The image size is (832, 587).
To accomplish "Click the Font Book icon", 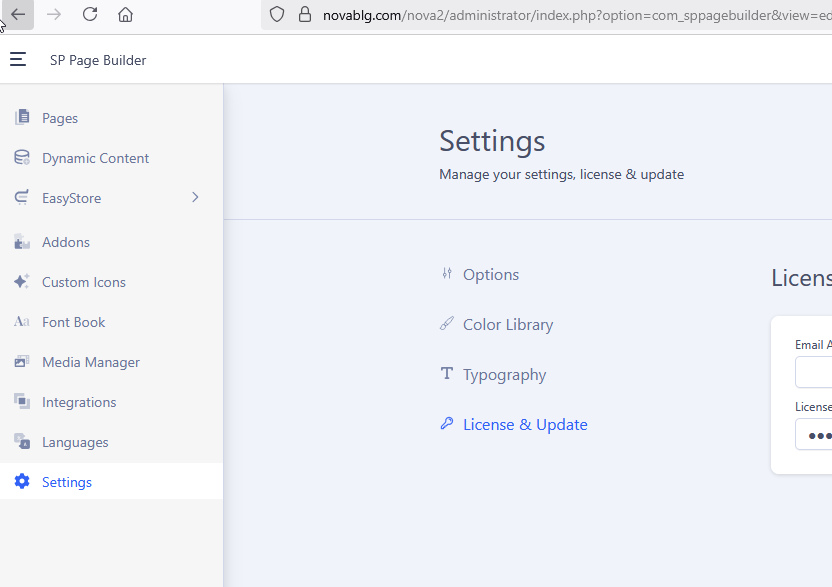I will point(22,322).
